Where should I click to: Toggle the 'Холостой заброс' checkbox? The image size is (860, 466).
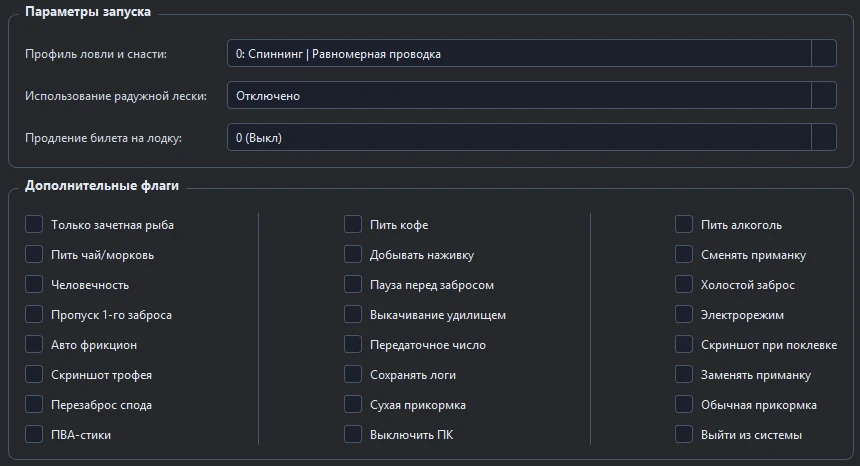[x=684, y=284]
